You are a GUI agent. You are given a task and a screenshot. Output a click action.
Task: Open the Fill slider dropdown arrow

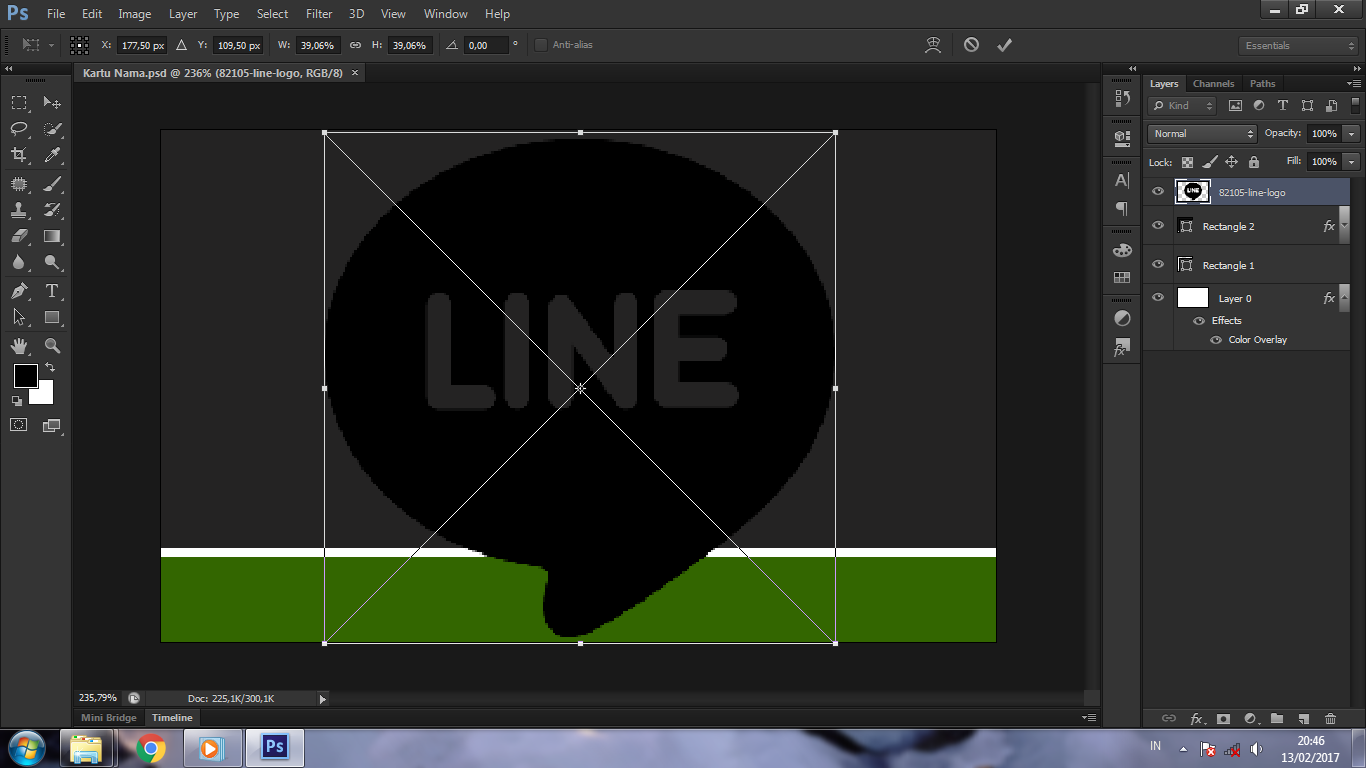coord(1352,162)
